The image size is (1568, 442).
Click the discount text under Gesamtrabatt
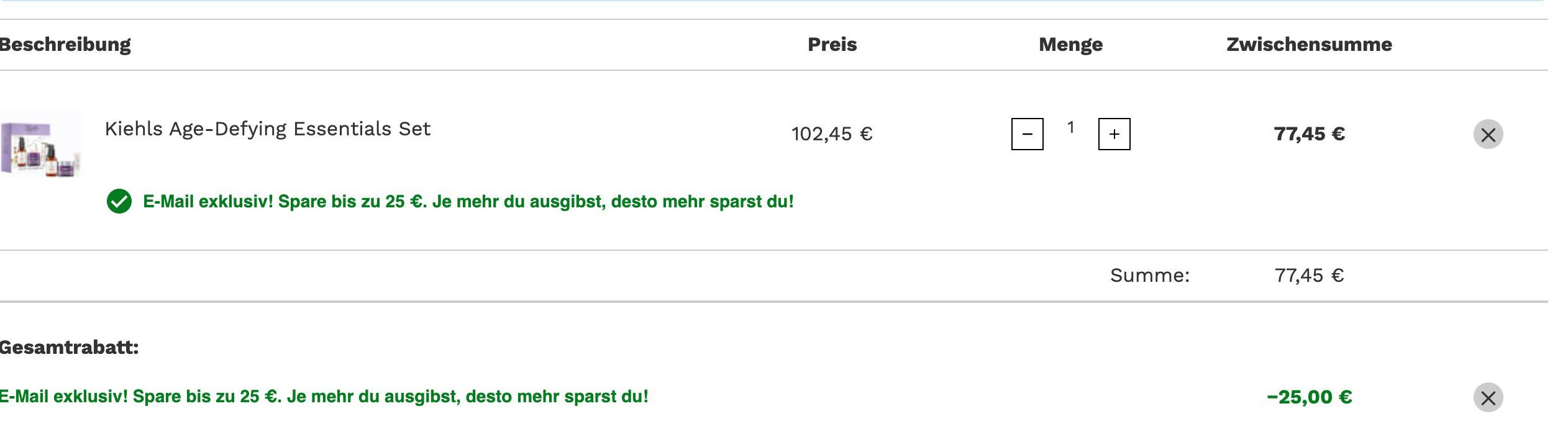(x=324, y=397)
